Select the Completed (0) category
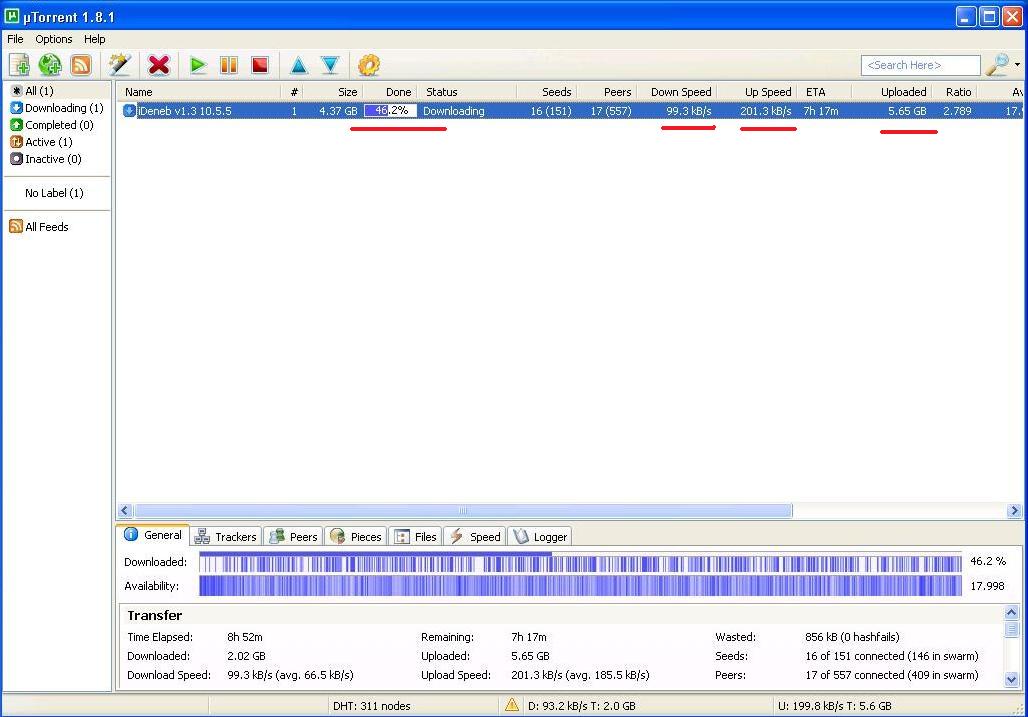 [52, 125]
